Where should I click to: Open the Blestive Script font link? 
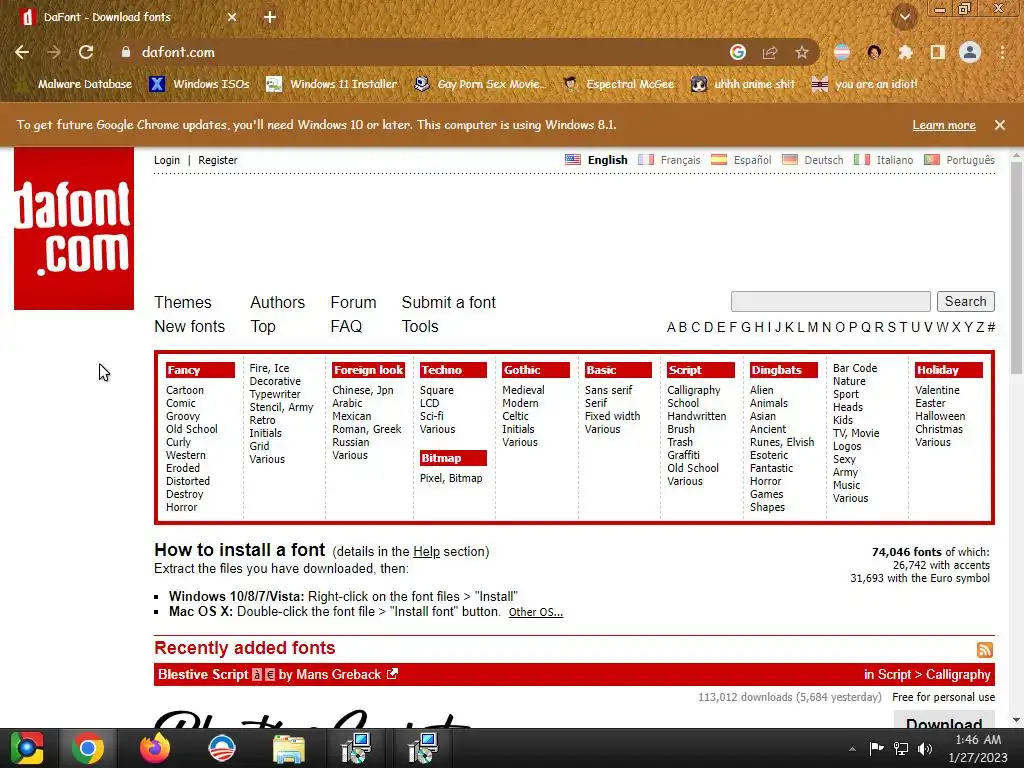(x=203, y=675)
